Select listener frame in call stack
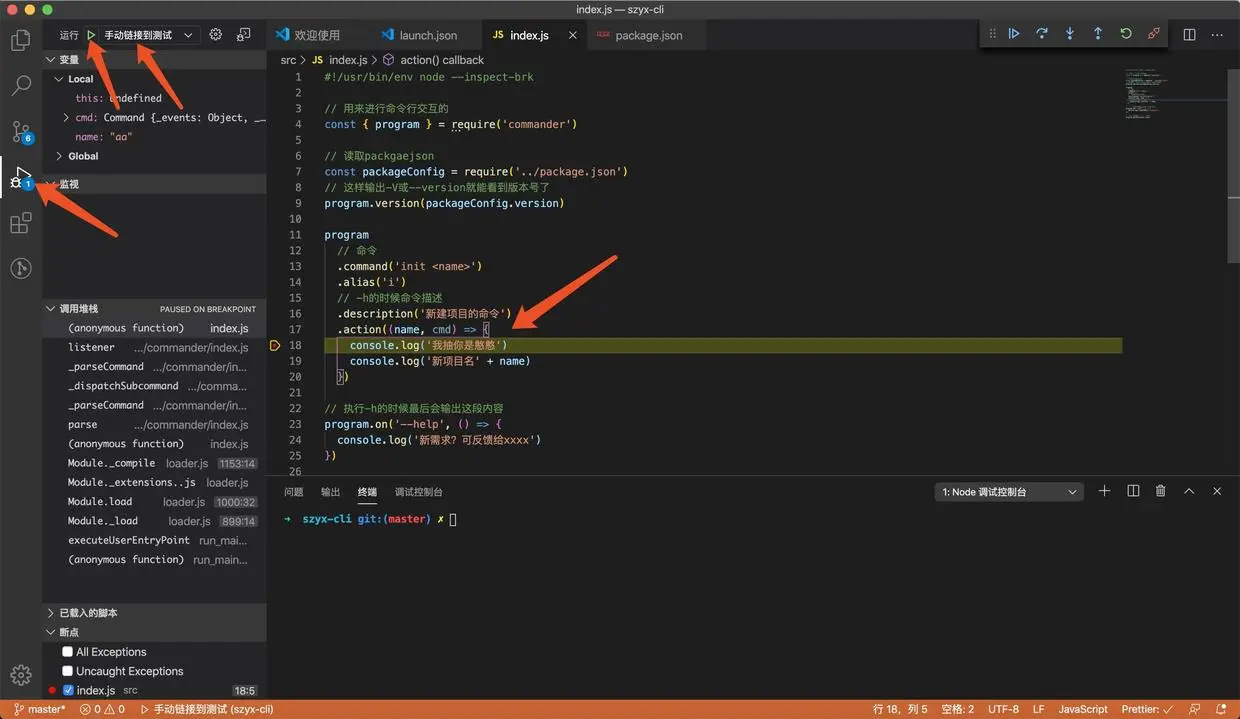1240x719 pixels. (155, 347)
